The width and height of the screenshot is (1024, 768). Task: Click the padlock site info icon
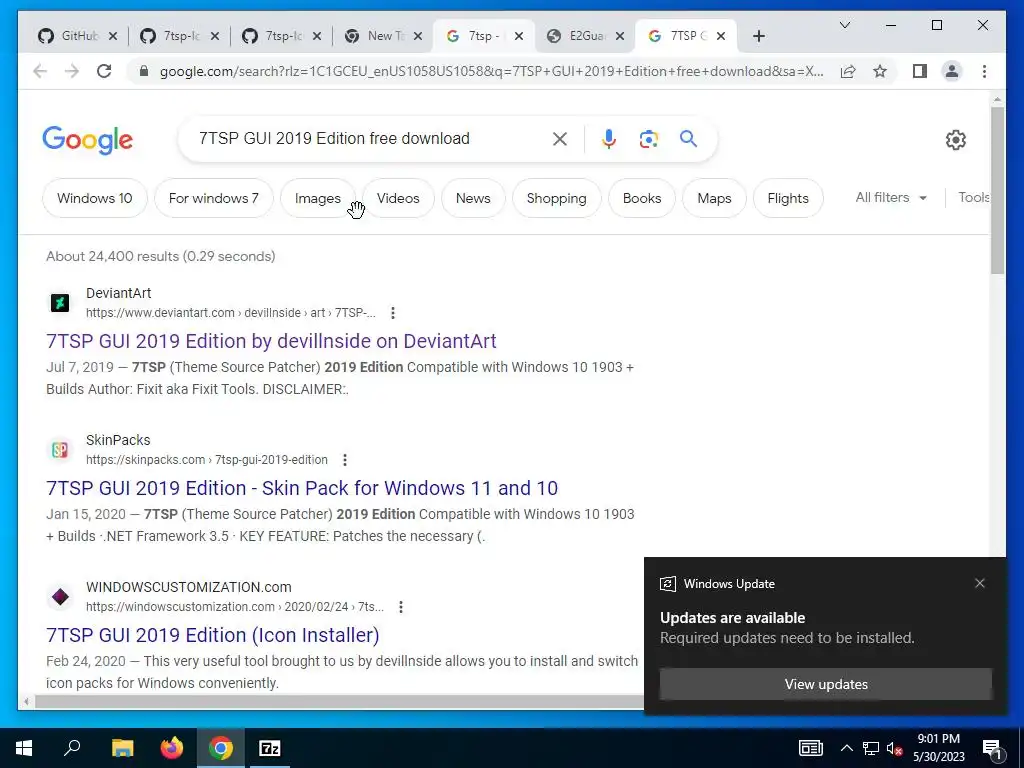point(144,71)
